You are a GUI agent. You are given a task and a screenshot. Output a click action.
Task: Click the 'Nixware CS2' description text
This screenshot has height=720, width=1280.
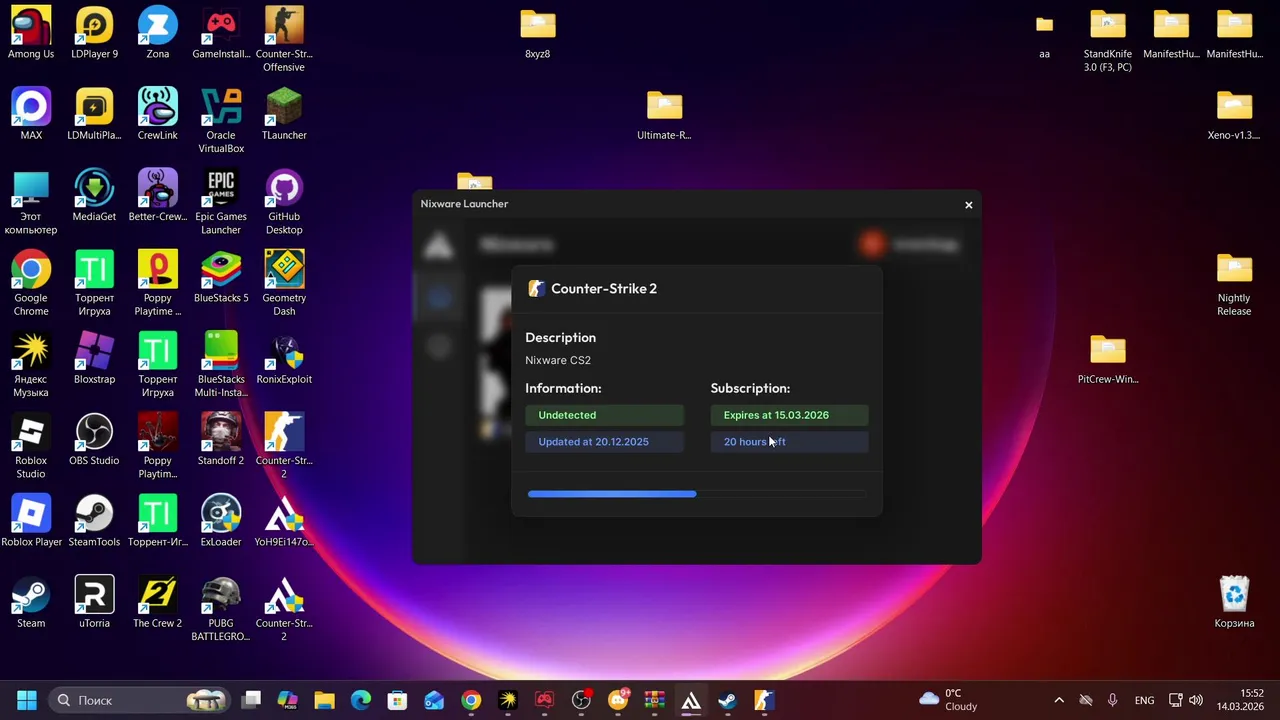coord(558,360)
